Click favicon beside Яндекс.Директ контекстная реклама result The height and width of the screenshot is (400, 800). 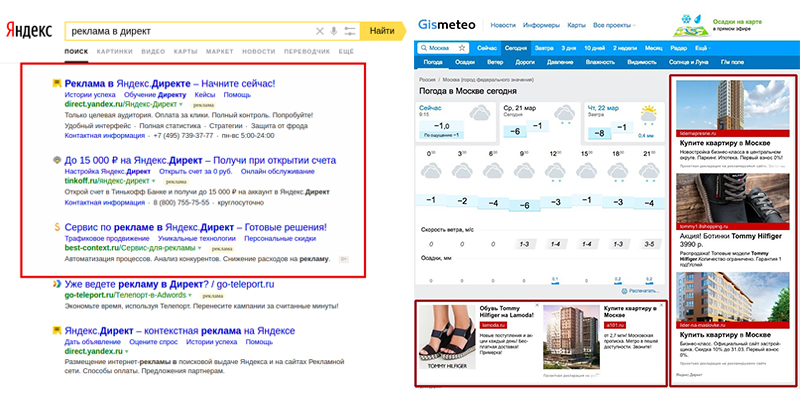tap(57, 331)
